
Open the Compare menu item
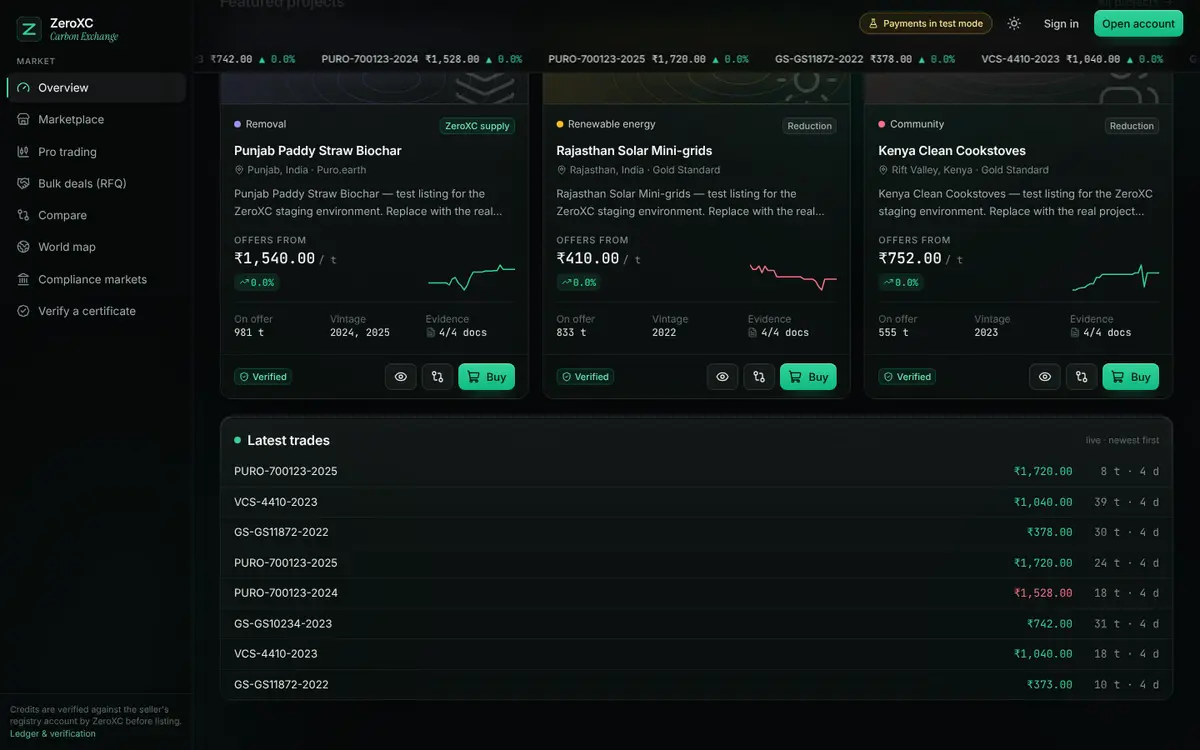[96, 215]
